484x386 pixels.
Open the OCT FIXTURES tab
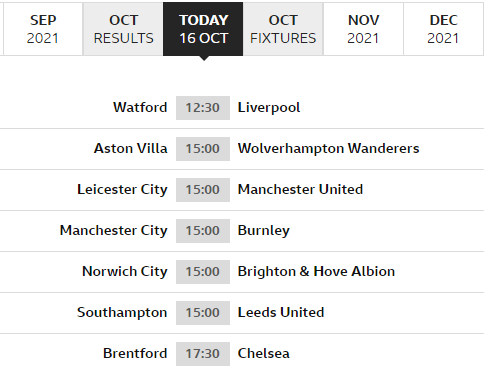[x=283, y=29]
